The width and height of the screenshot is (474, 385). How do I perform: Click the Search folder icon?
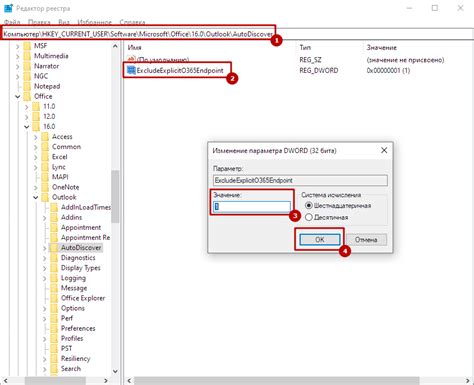pyautogui.click(x=54, y=369)
